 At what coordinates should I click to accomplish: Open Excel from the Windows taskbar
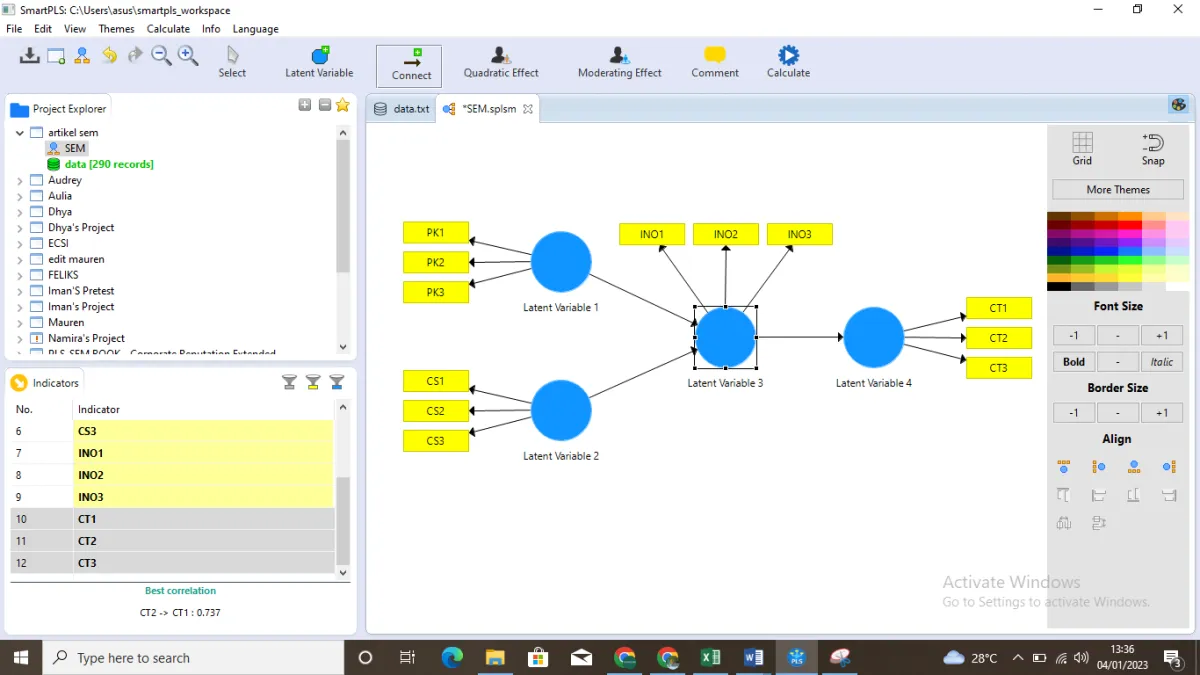(710, 657)
